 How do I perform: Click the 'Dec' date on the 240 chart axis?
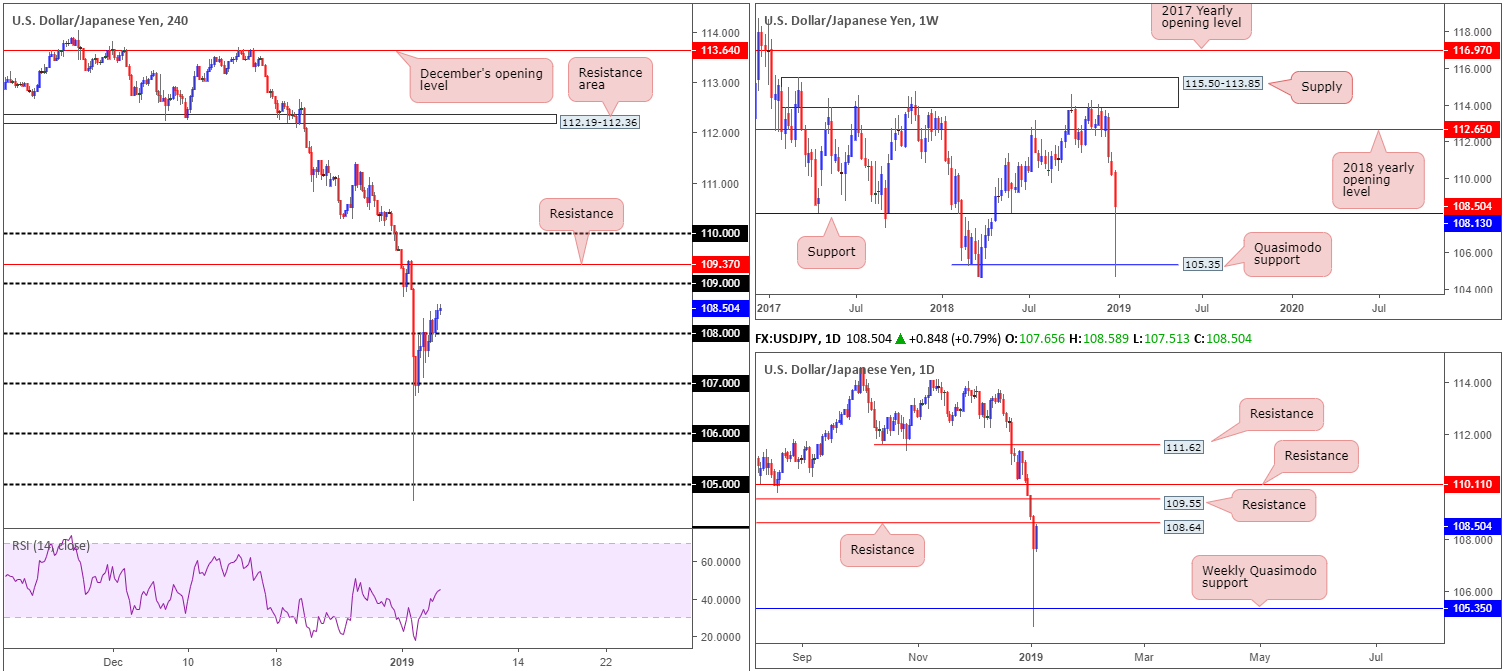pyautogui.click(x=112, y=662)
